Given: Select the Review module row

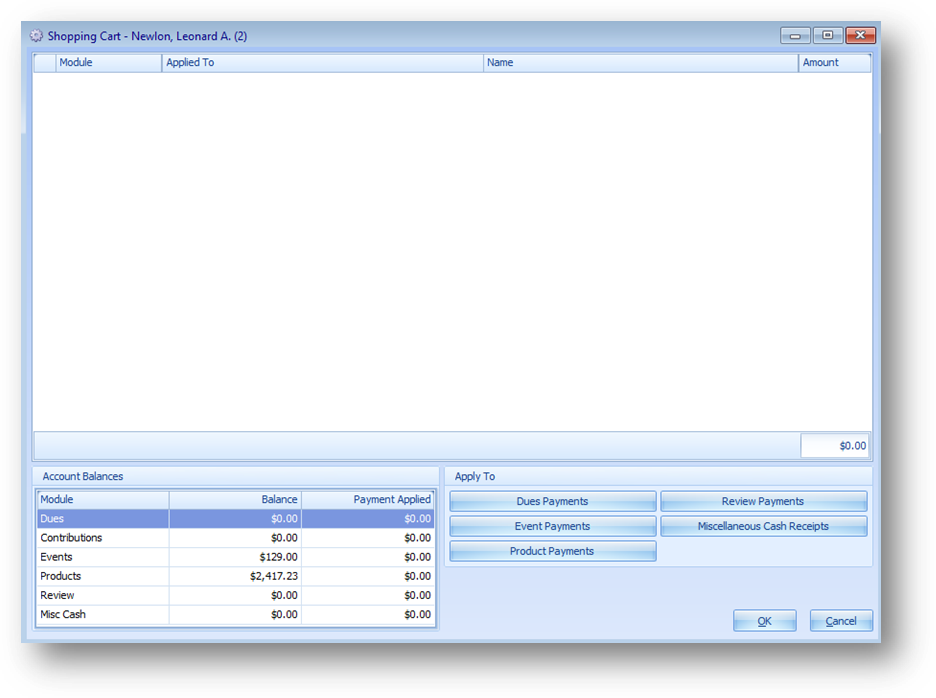Looking at the screenshot, I should click(236, 595).
